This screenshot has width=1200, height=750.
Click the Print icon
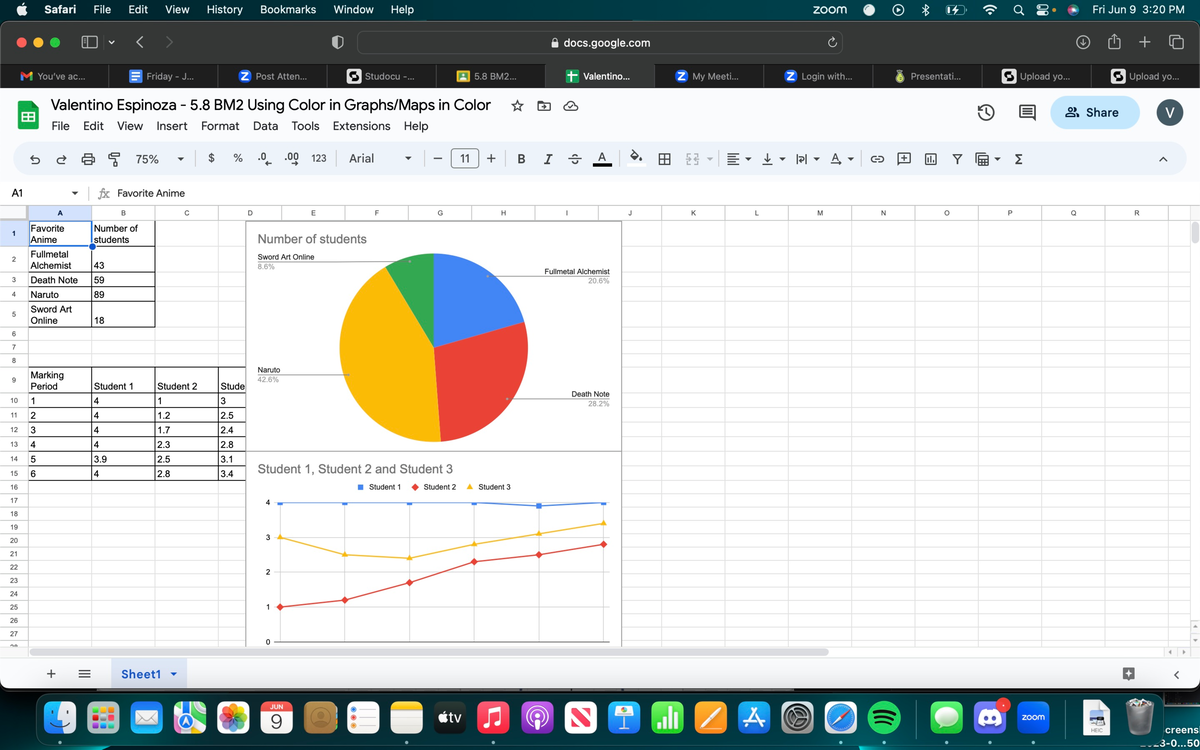(x=88, y=158)
